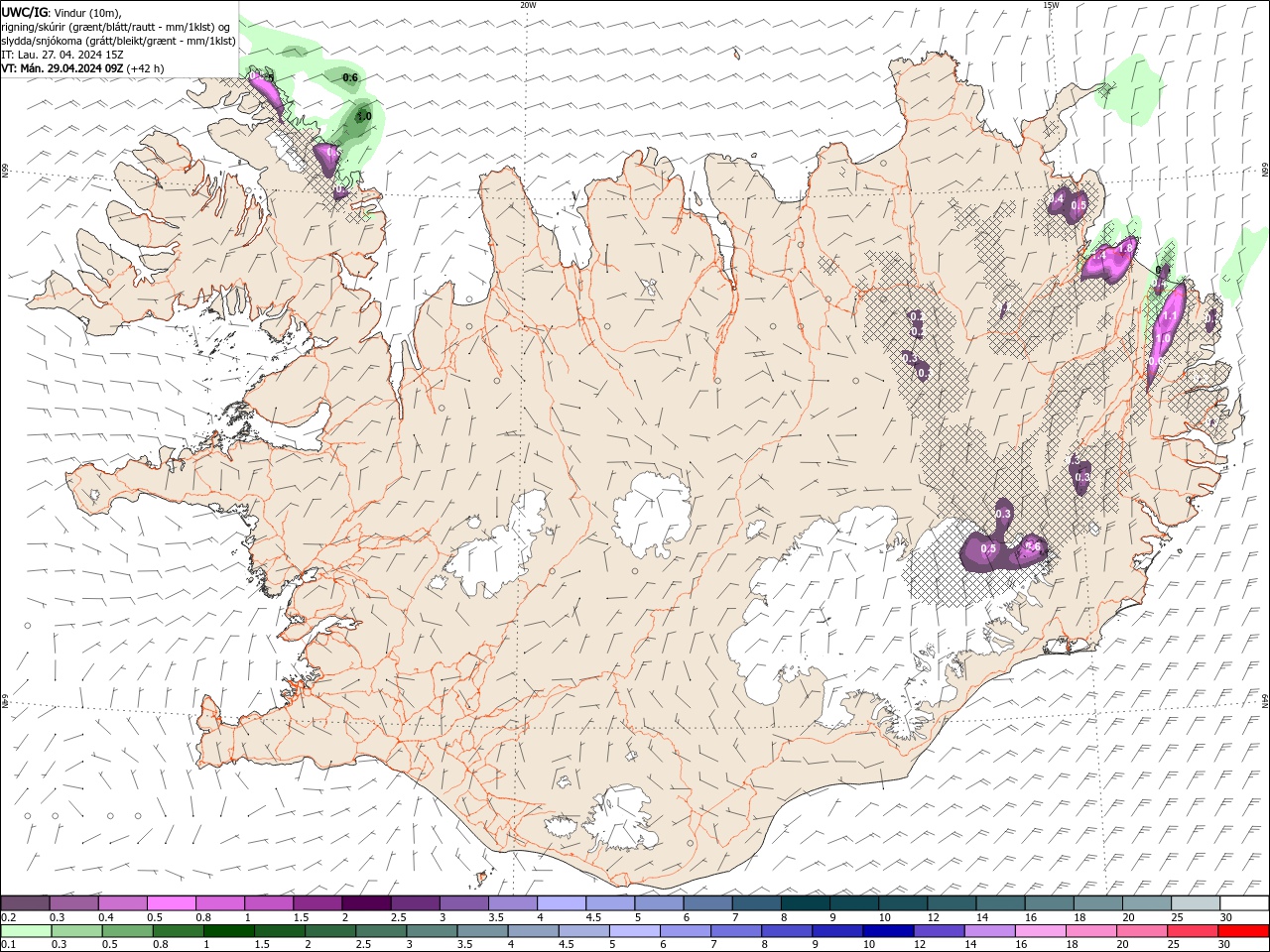Click the palest green rain swatch starting at 0.1
This screenshot has height=952, width=1270.
27,931
